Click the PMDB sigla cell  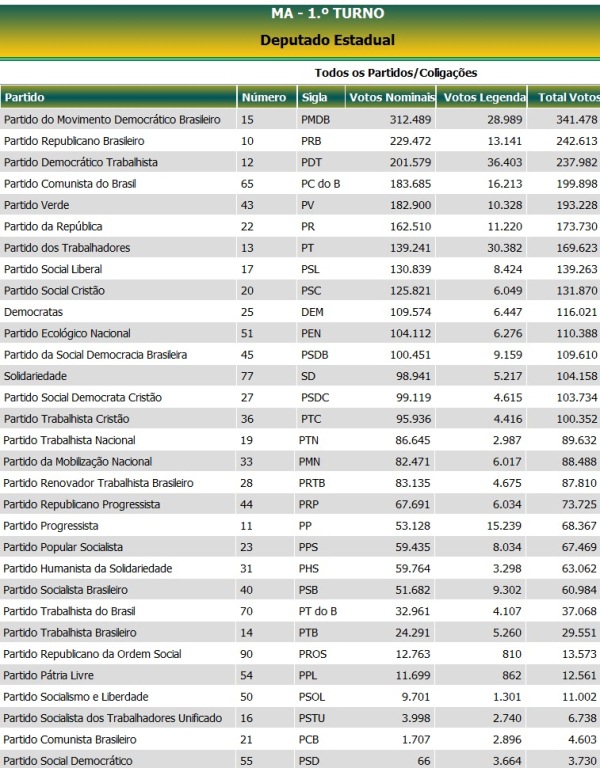coord(315,120)
